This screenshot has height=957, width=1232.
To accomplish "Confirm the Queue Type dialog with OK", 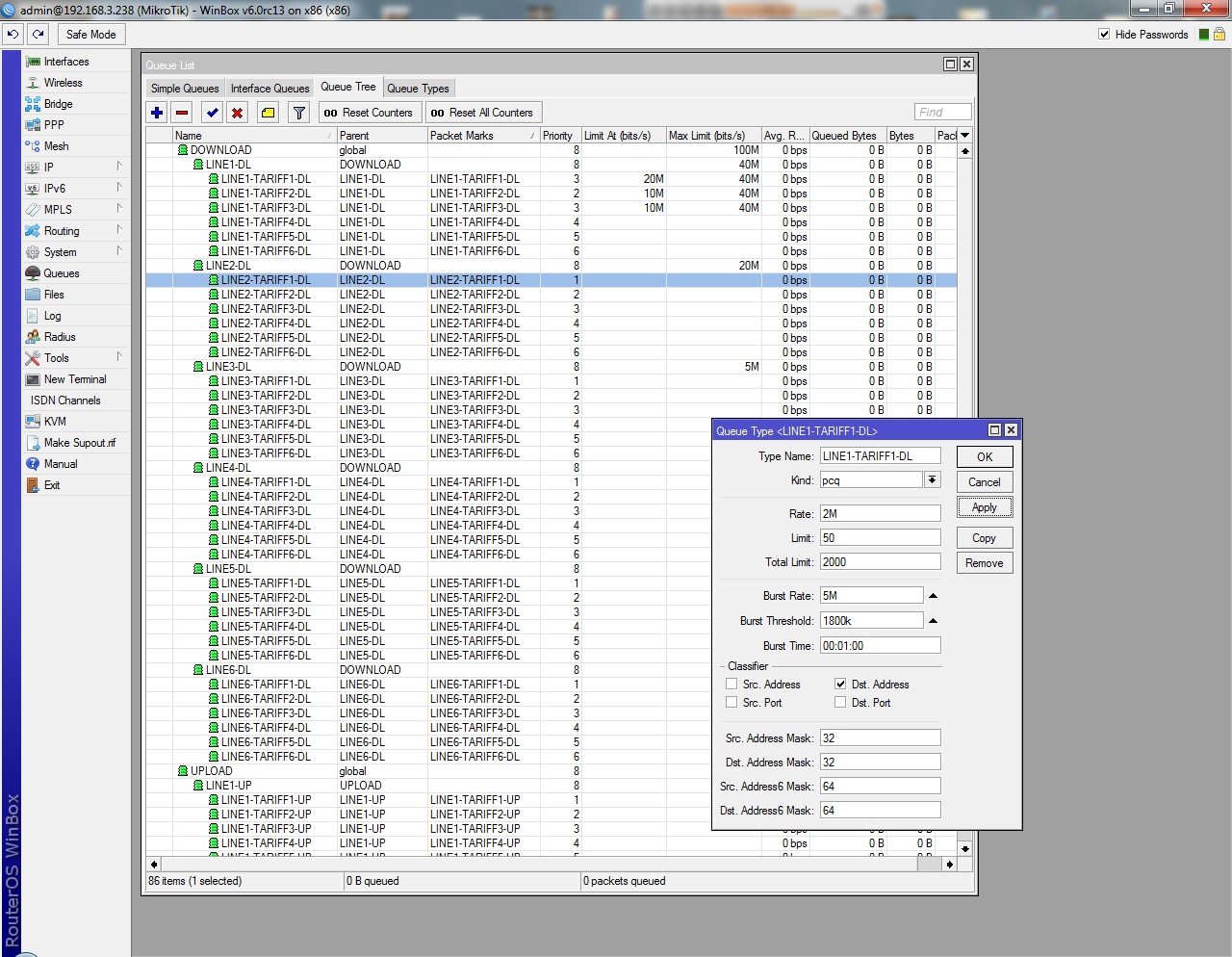I will [985, 457].
